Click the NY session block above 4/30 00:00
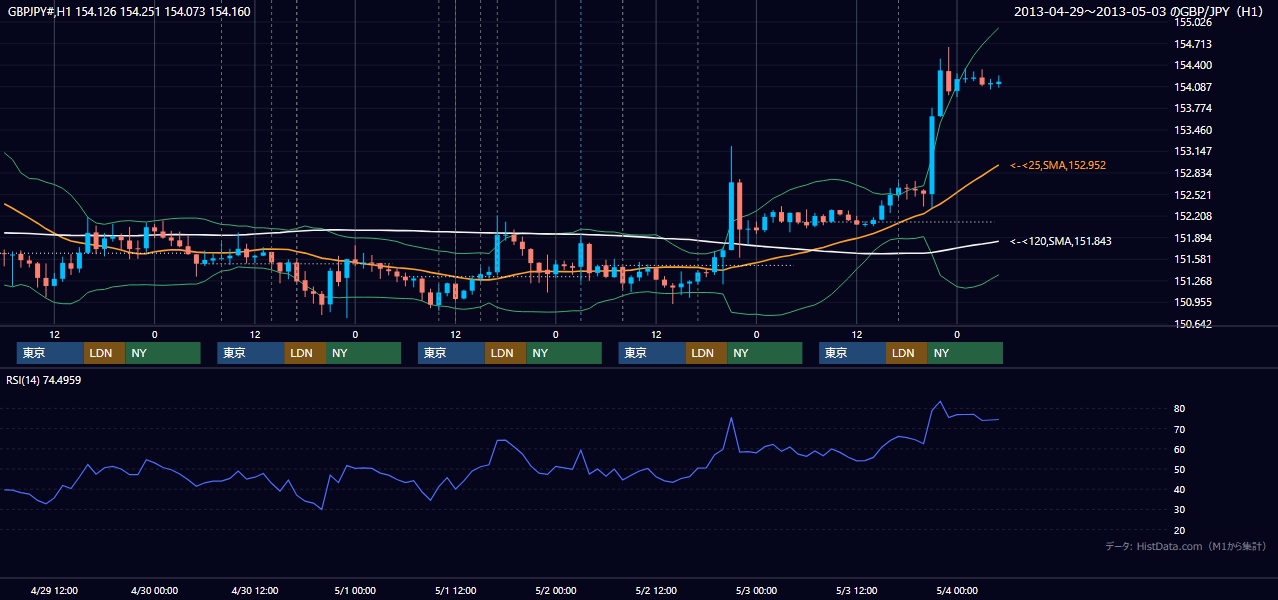The width and height of the screenshot is (1278, 600). pos(163,353)
